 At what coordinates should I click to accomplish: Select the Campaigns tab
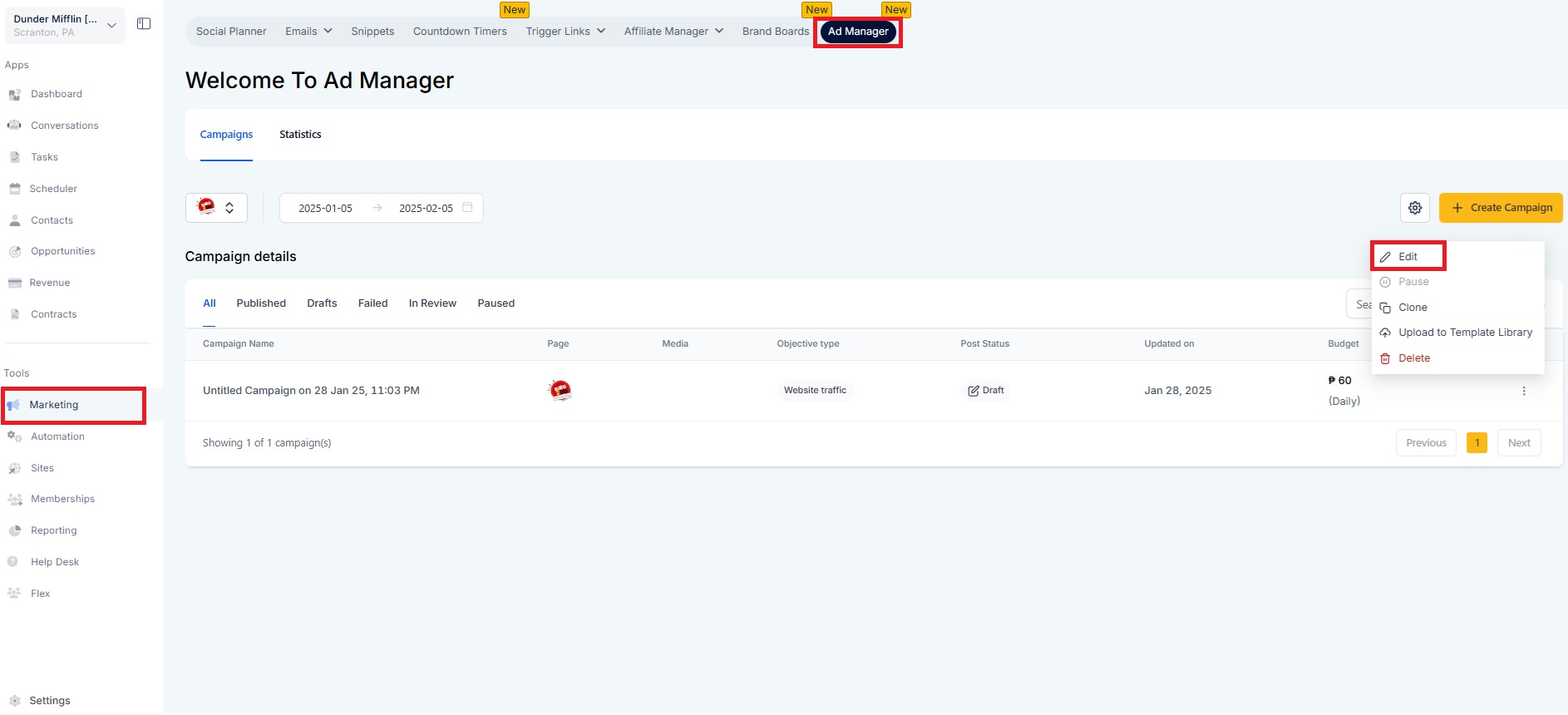tap(226, 135)
